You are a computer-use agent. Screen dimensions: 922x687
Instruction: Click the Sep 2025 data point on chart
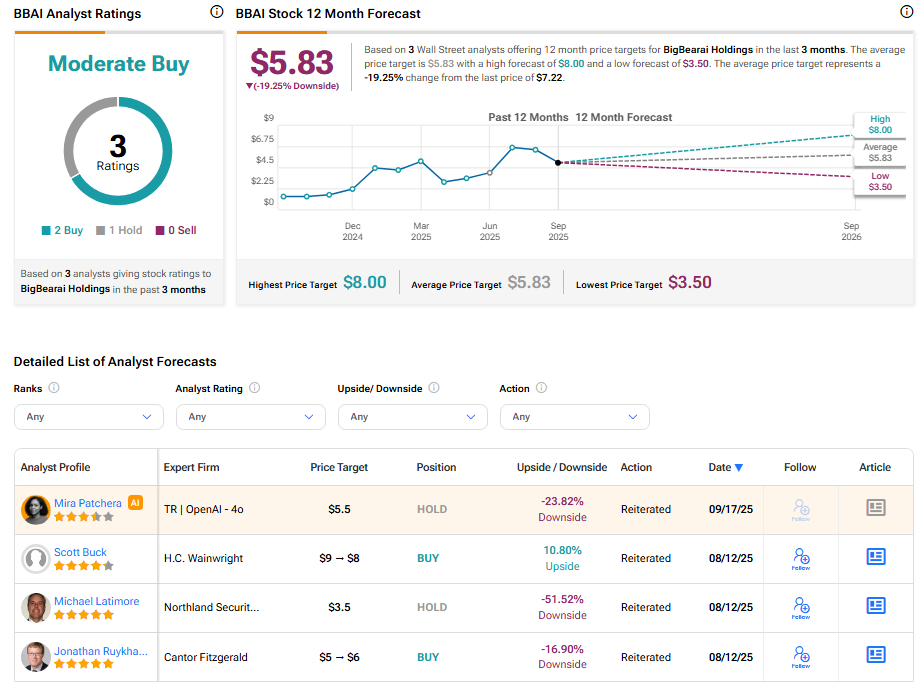click(558, 162)
